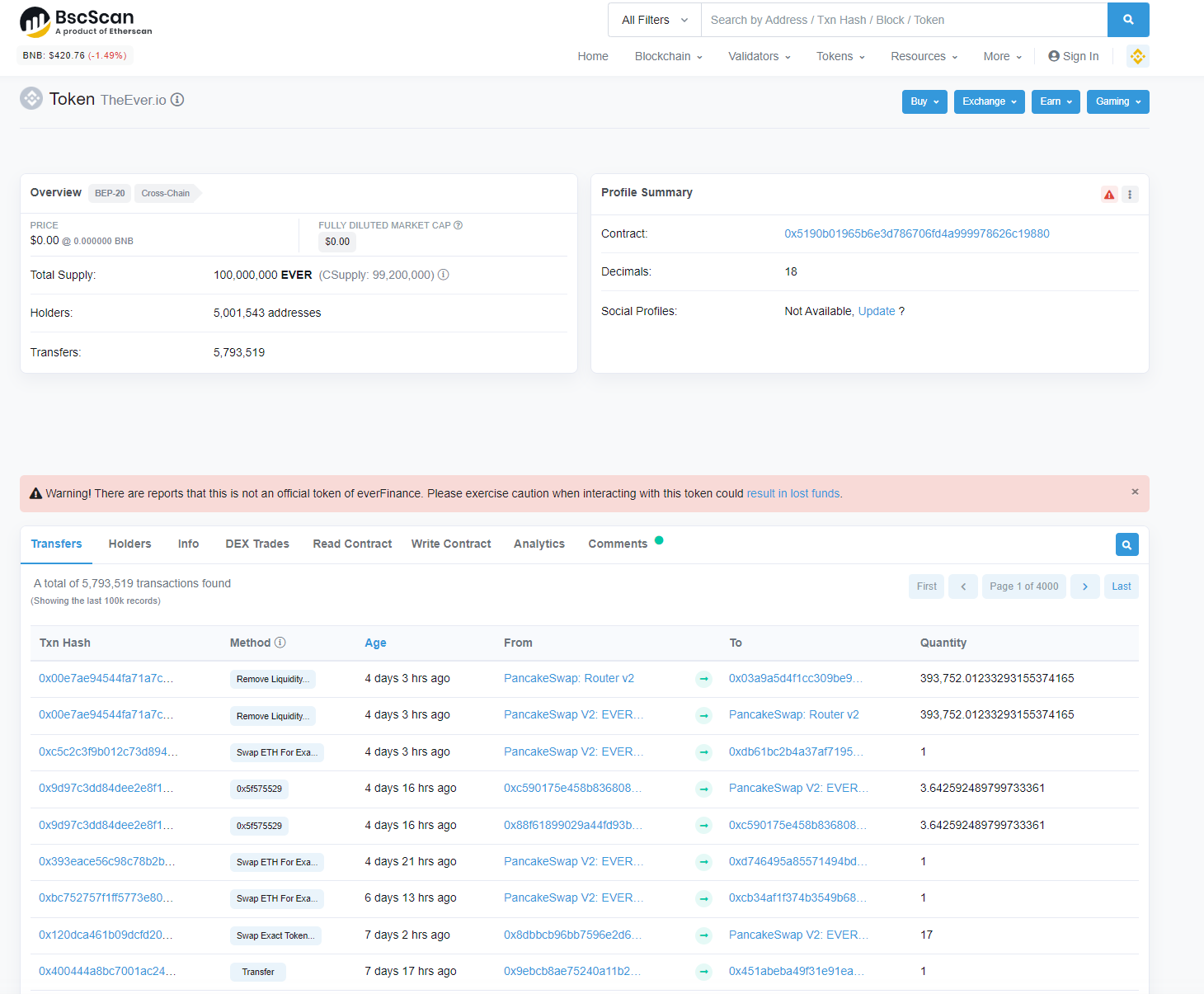Open the Read Contract tab
Viewport: 1204px width, 994px height.
click(352, 544)
